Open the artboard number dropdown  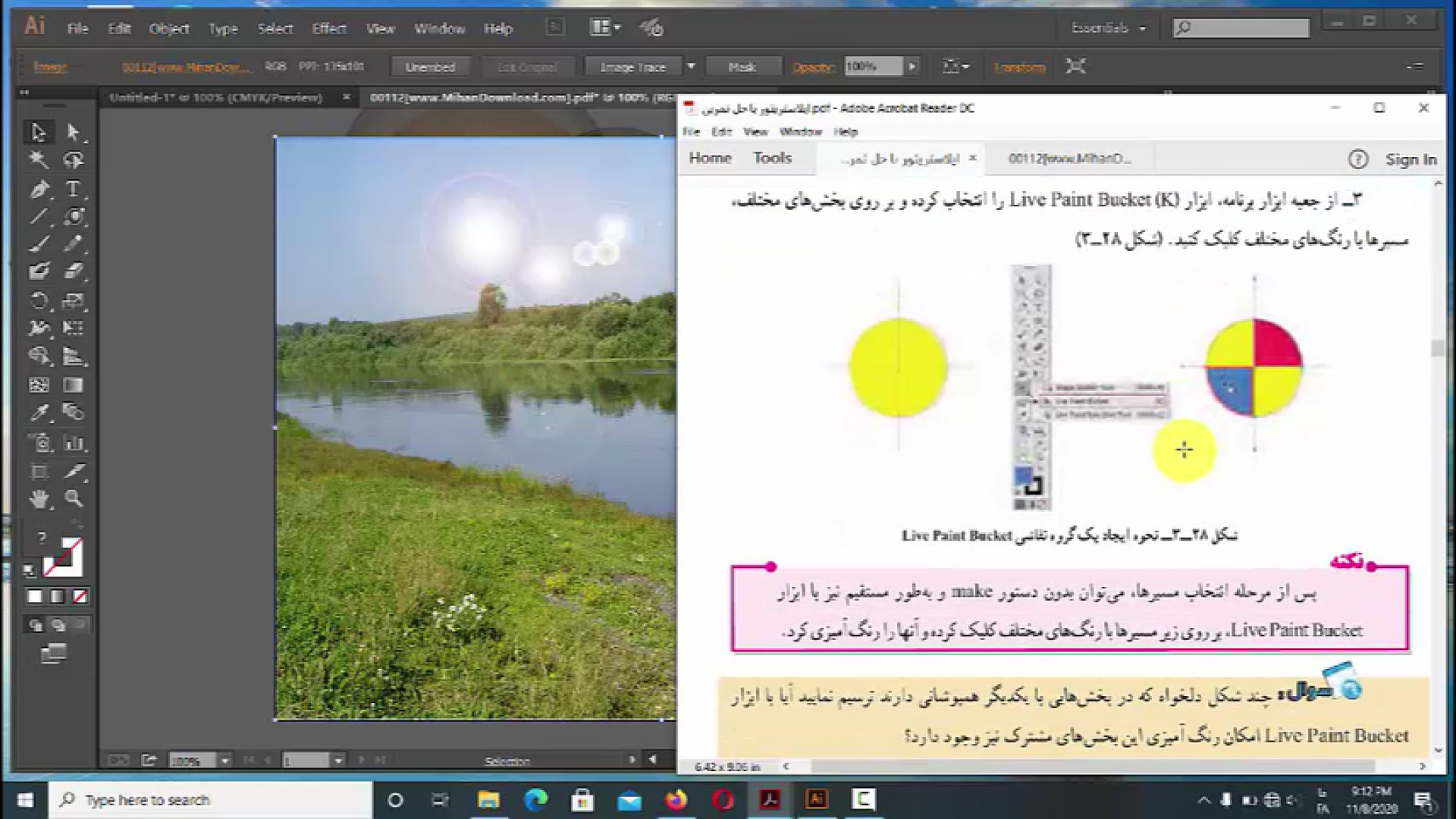click(338, 760)
